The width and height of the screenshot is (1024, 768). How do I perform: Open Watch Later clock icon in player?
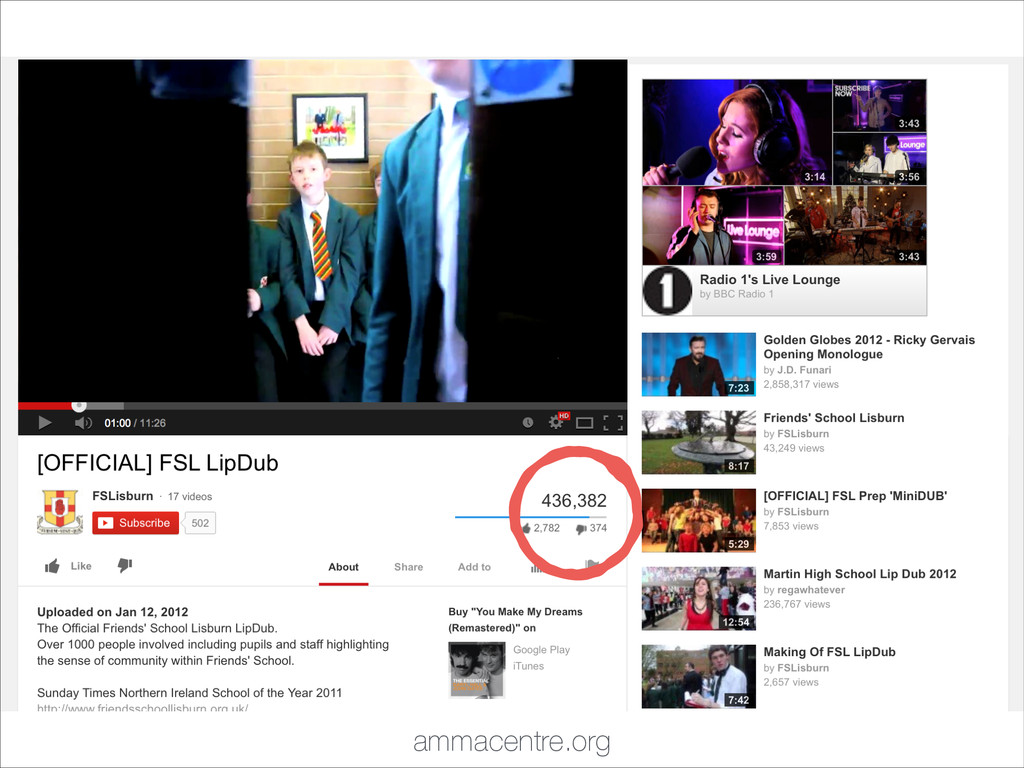click(x=528, y=423)
